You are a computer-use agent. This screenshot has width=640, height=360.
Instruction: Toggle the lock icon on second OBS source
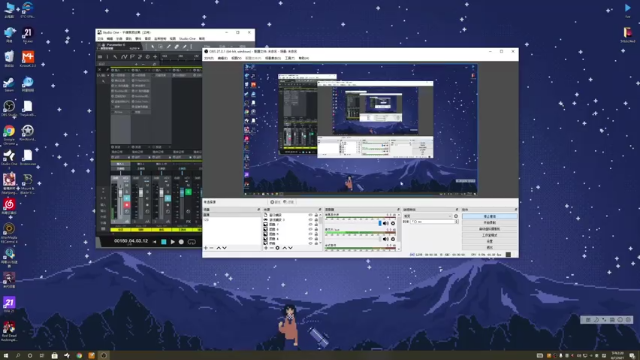coord(316,220)
